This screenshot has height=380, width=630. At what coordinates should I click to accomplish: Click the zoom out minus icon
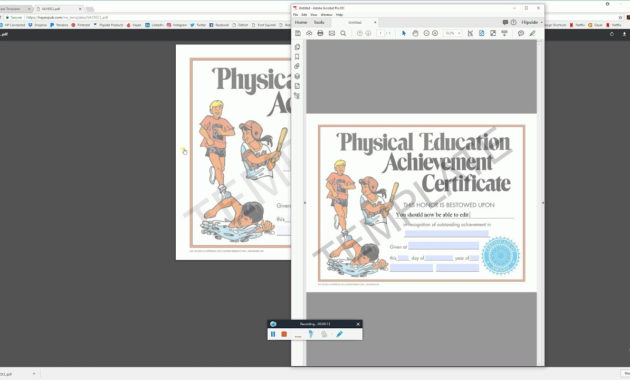427,33
